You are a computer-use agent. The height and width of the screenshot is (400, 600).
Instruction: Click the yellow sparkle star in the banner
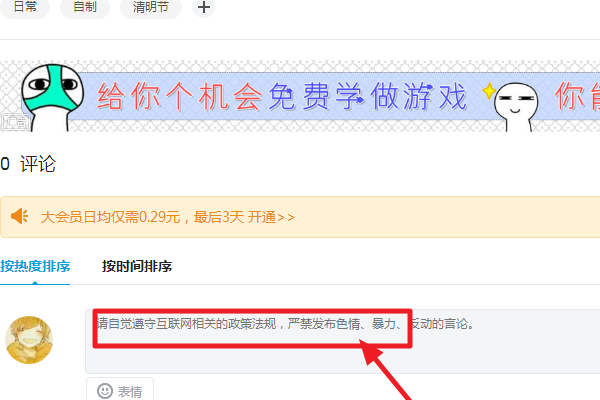click(489, 91)
